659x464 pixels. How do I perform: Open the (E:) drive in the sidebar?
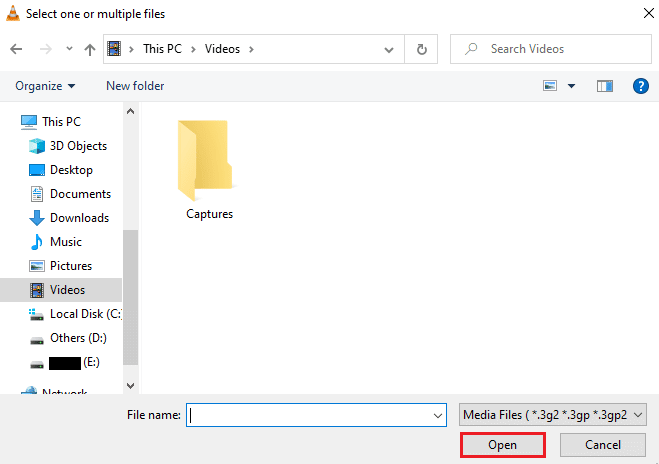(x=74, y=362)
